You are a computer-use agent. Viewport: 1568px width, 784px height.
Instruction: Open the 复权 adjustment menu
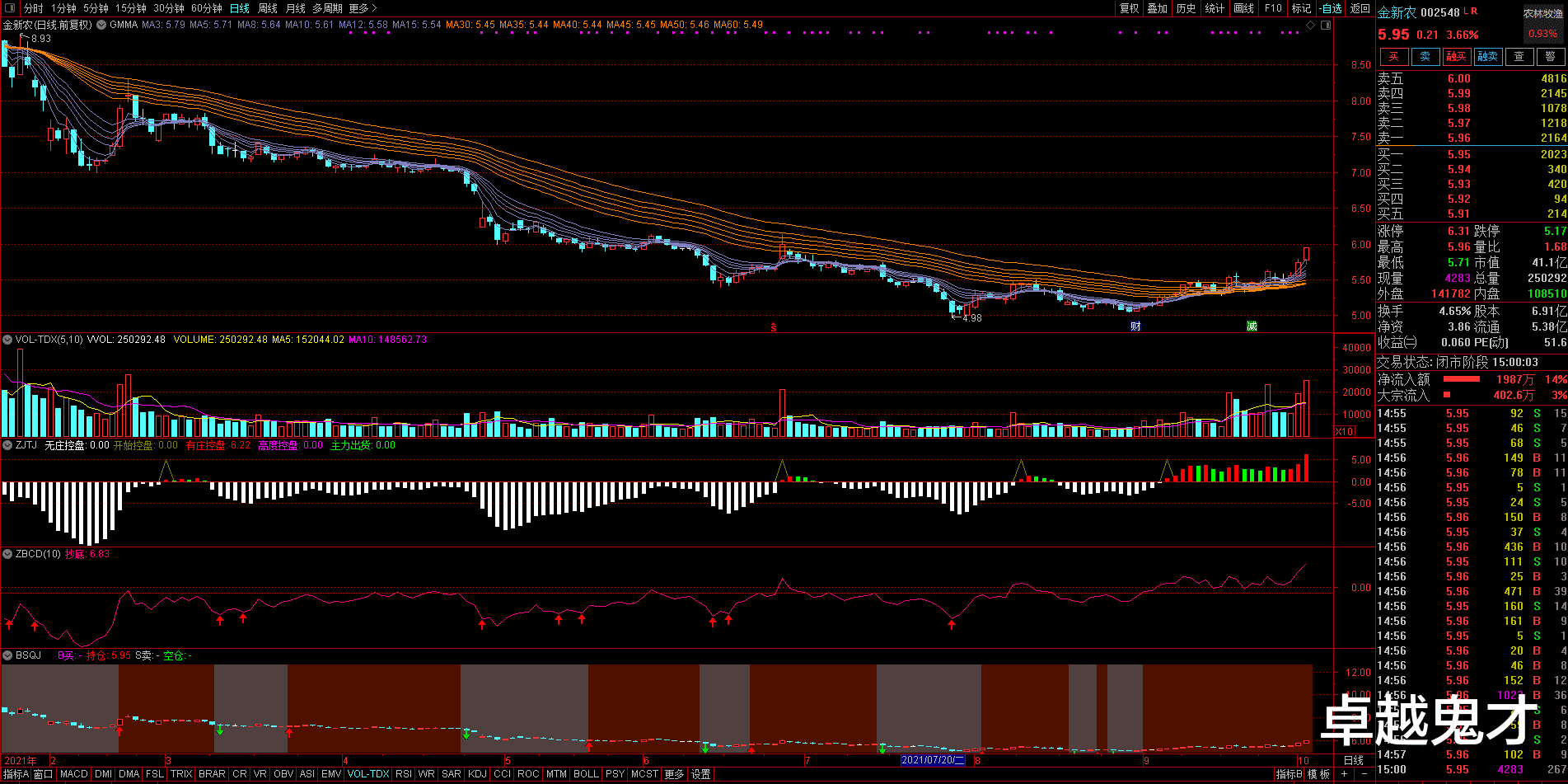coord(1129,8)
